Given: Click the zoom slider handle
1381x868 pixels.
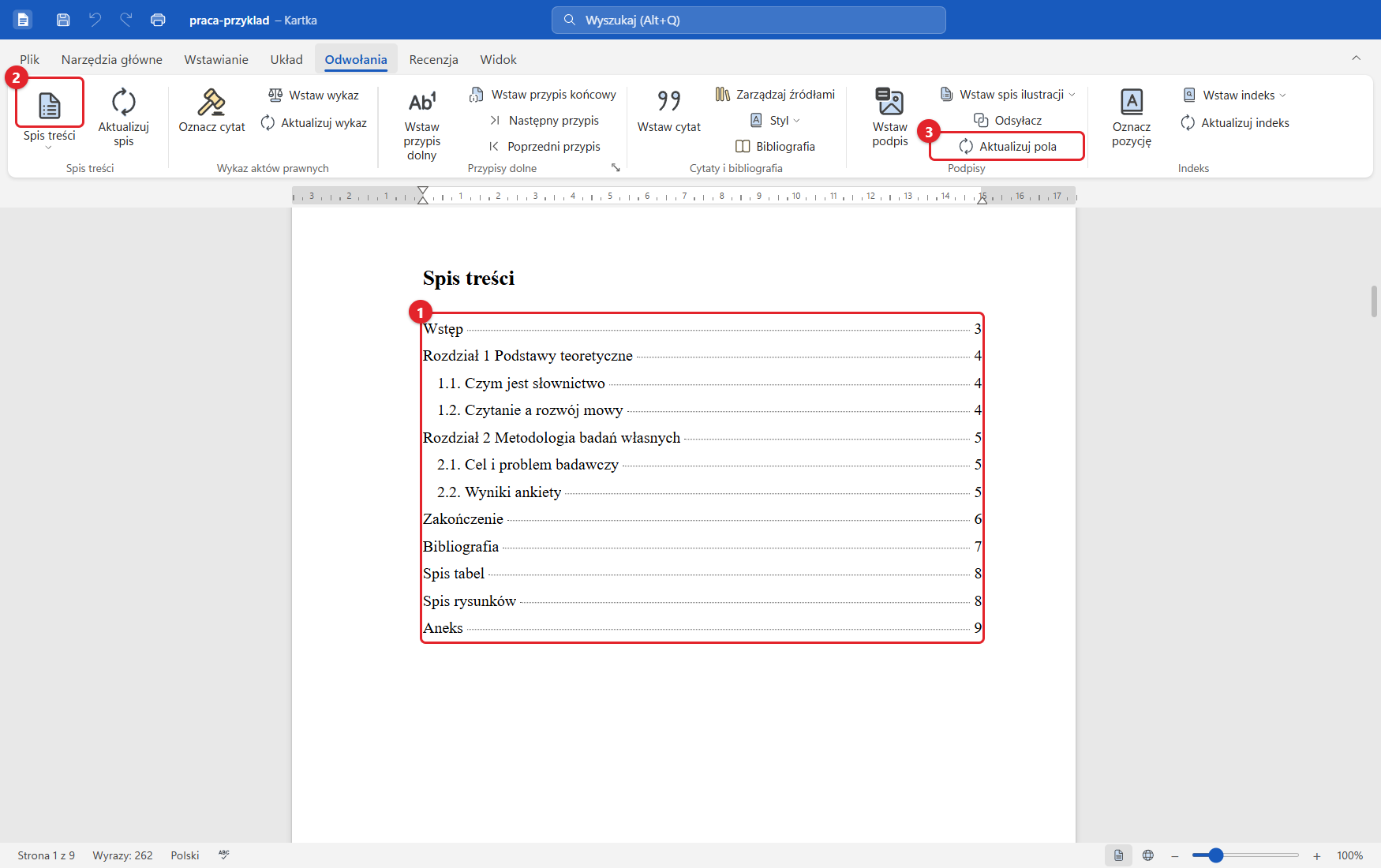Looking at the screenshot, I should click(x=1216, y=855).
